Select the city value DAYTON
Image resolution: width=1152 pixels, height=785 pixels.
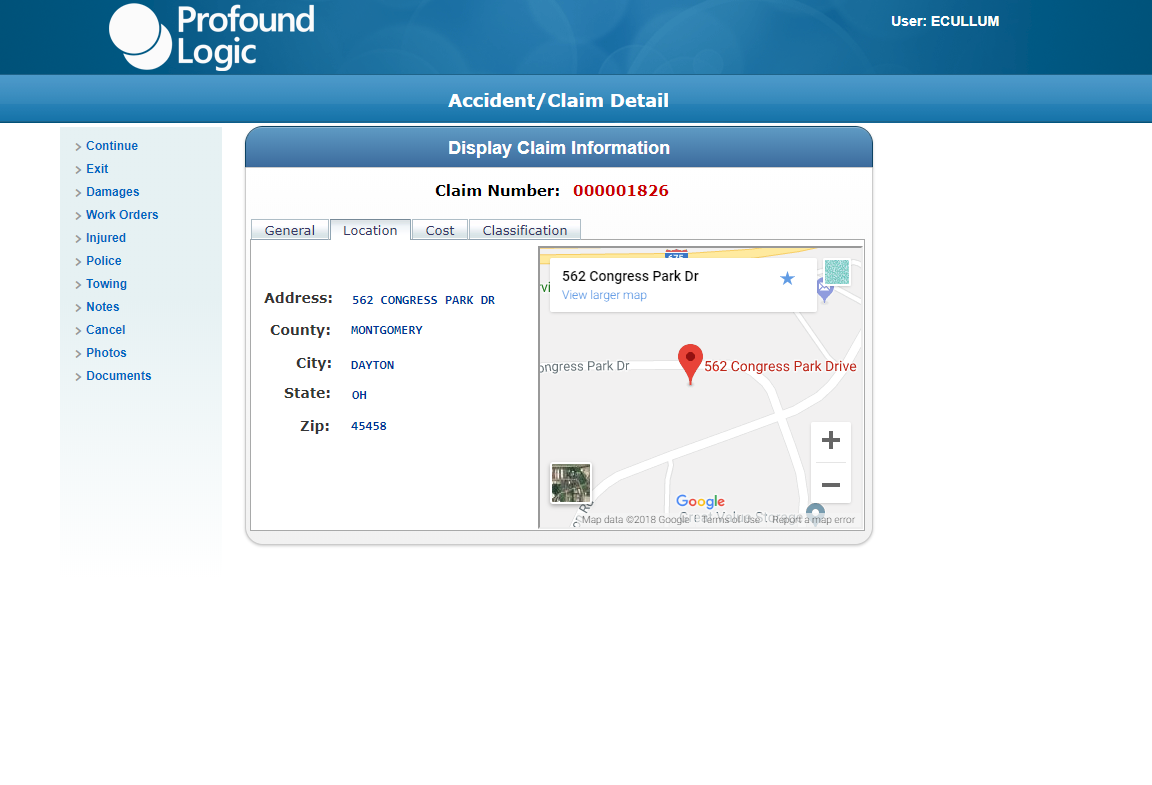(372, 365)
